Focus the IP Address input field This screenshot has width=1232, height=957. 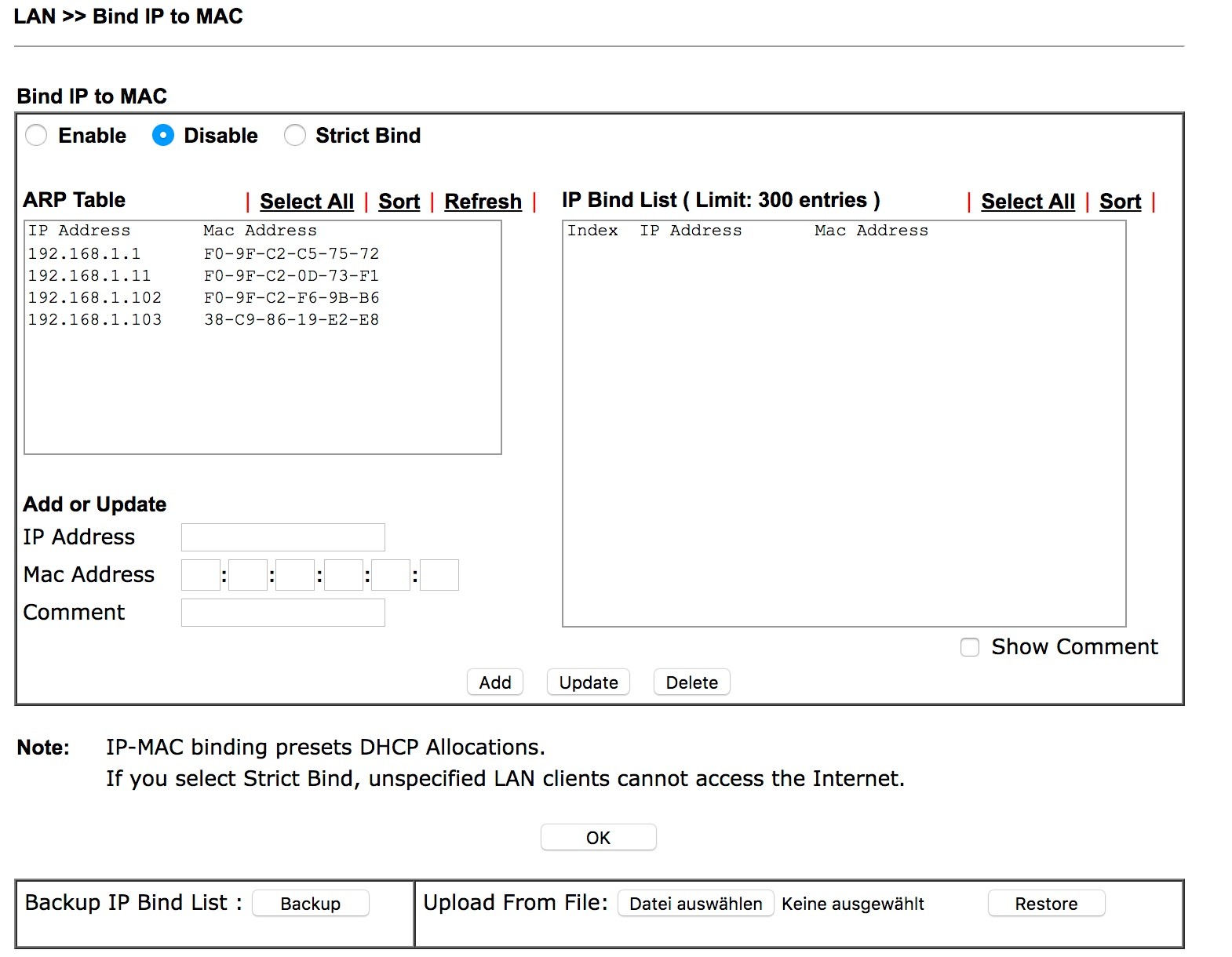[282, 537]
